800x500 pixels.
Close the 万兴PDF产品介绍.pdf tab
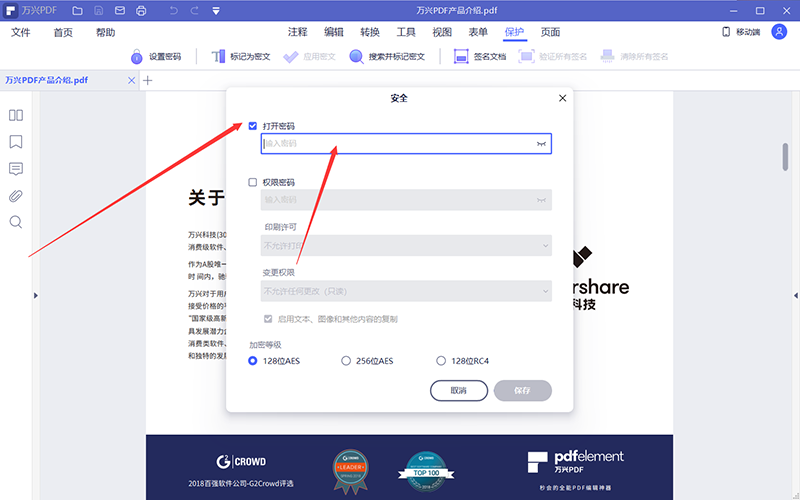coord(132,81)
